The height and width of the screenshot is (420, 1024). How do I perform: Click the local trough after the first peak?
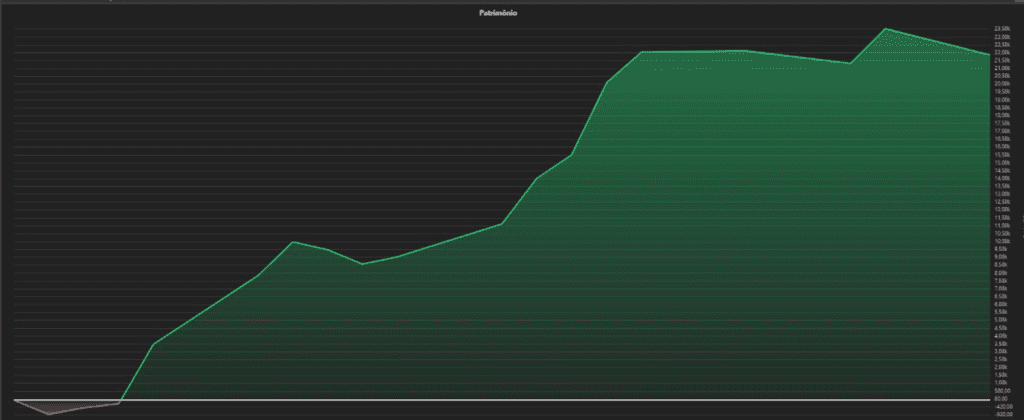362,264
